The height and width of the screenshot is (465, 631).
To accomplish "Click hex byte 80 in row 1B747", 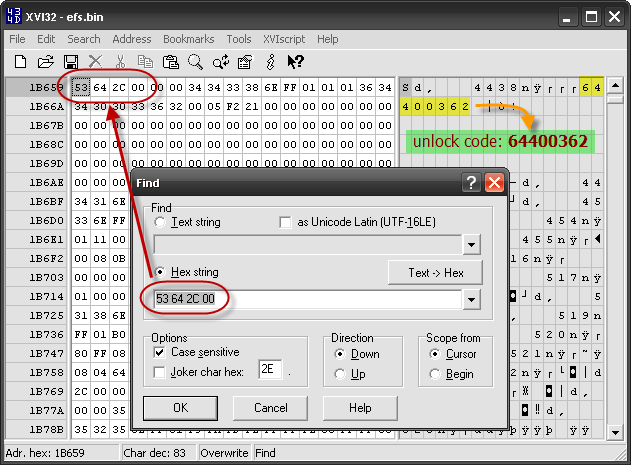I will pyautogui.click(x=81, y=353).
